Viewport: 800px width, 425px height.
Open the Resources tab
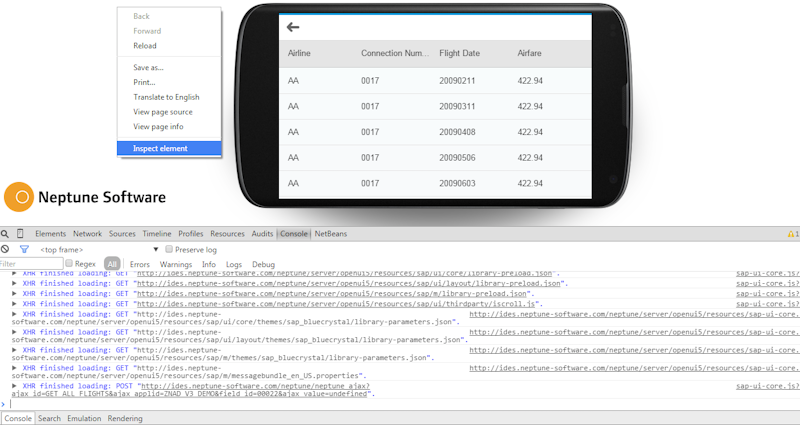click(x=227, y=234)
